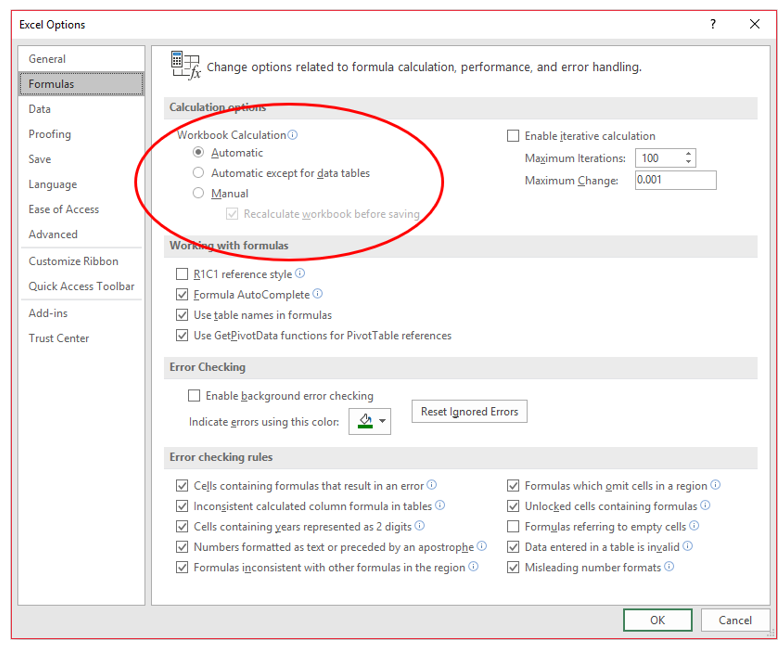Toggle Formulas referring to empty cells
The height and width of the screenshot is (664, 783).
513,527
